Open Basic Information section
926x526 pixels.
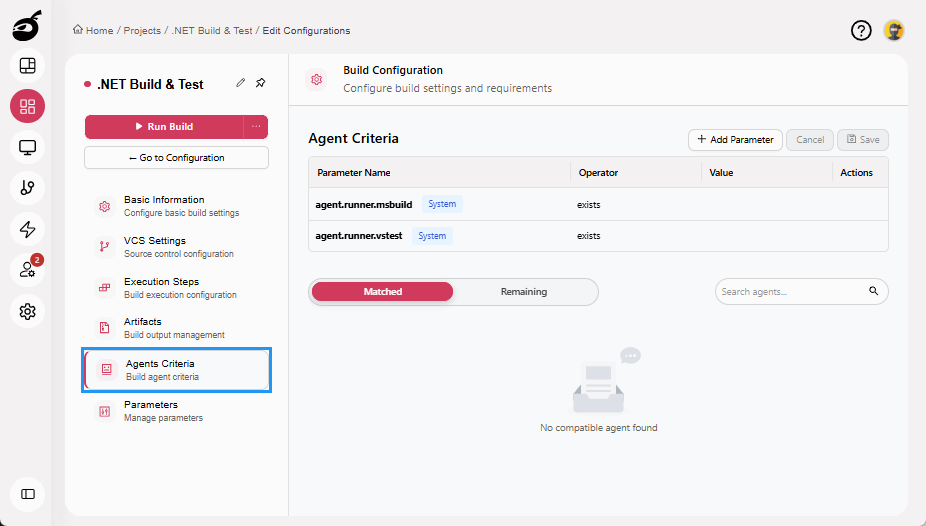177,206
